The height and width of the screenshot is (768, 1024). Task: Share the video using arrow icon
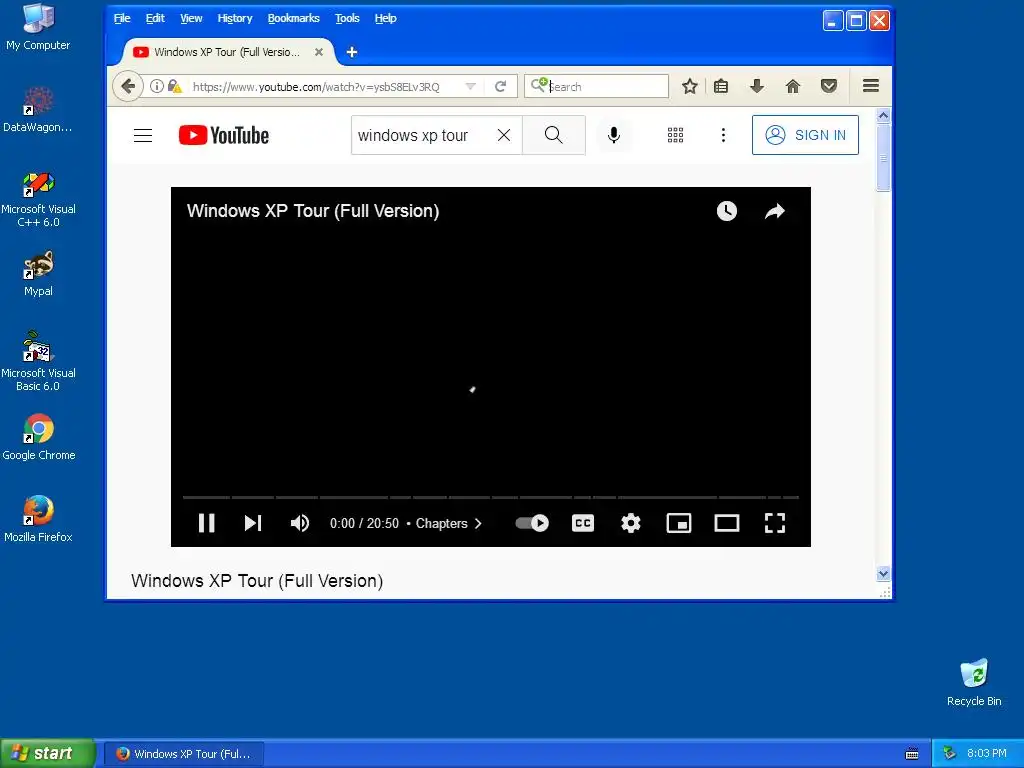point(775,211)
